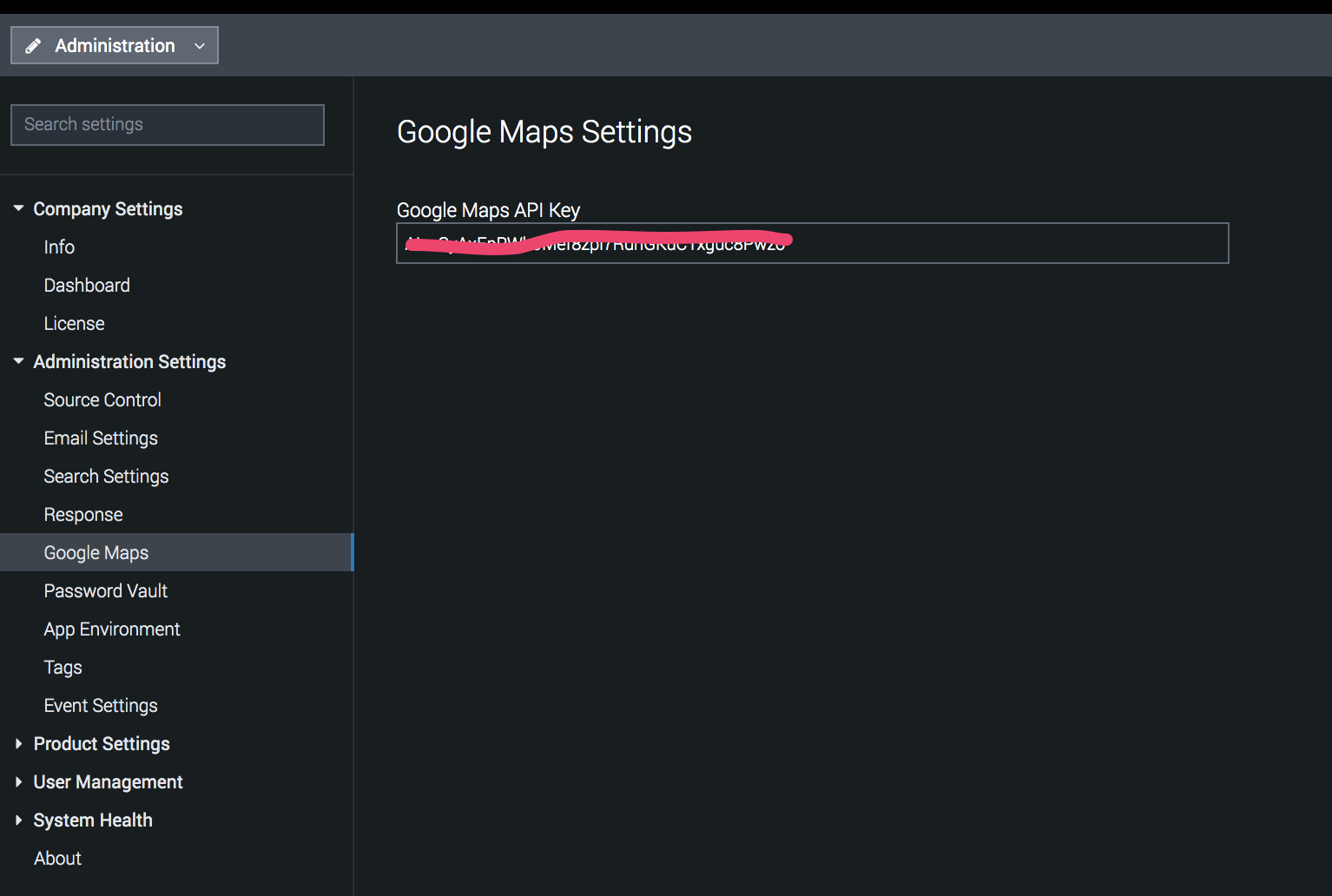Expand the User Management section

tap(18, 782)
